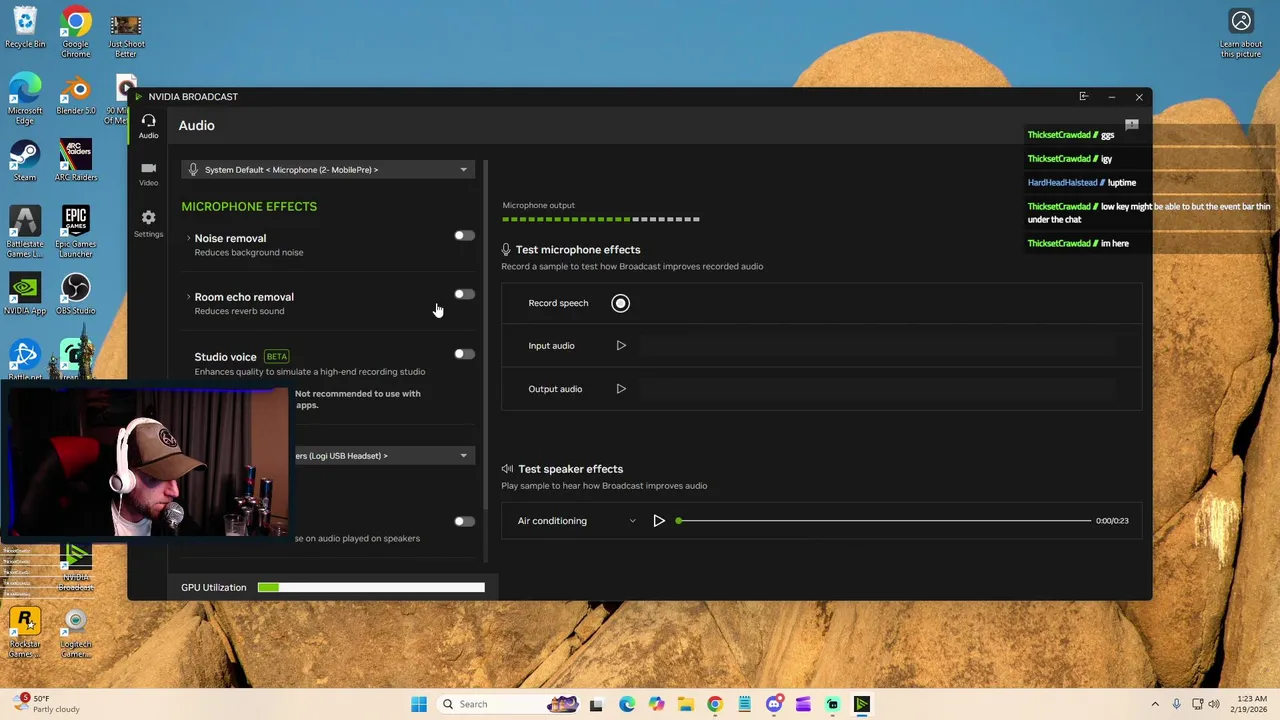Minimize the NVIDIA Broadcast window
The image size is (1280, 720).
1111,97
